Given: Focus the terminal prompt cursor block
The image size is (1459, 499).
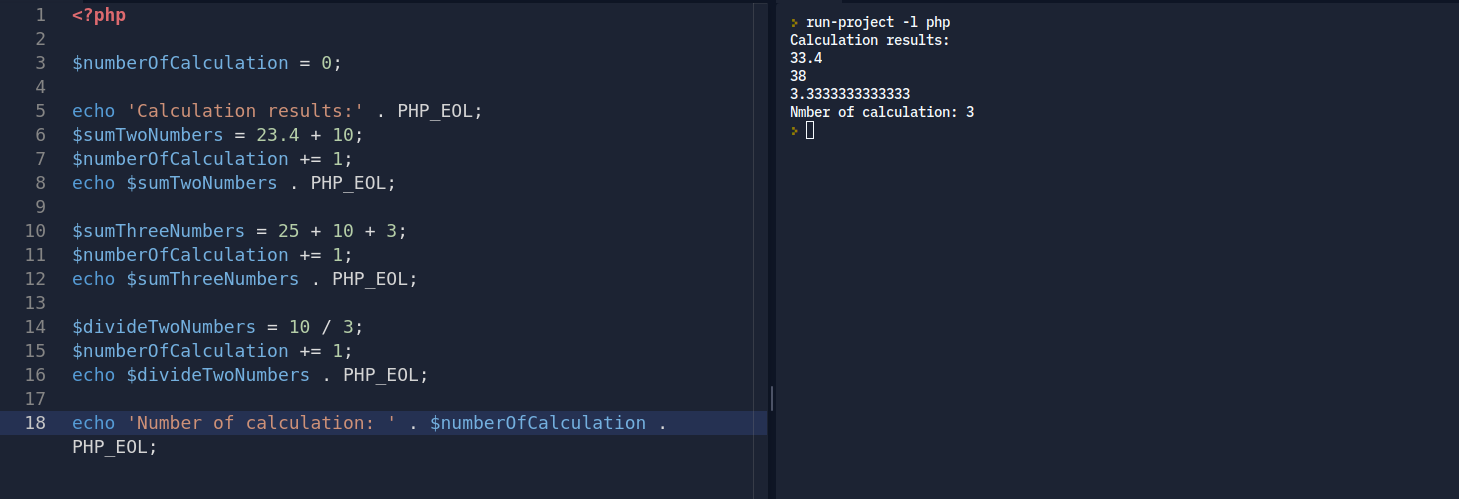Looking at the screenshot, I should pos(810,130).
